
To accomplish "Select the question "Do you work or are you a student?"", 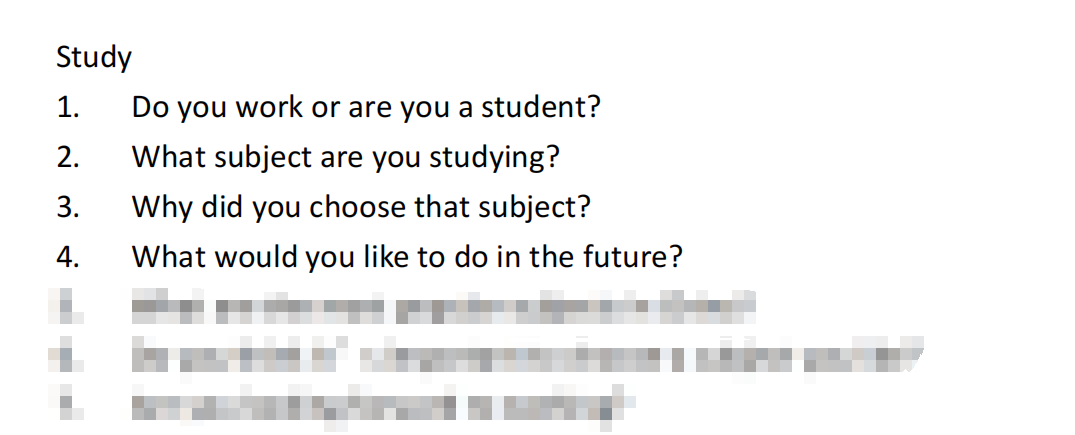I will (x=366, y=108).
